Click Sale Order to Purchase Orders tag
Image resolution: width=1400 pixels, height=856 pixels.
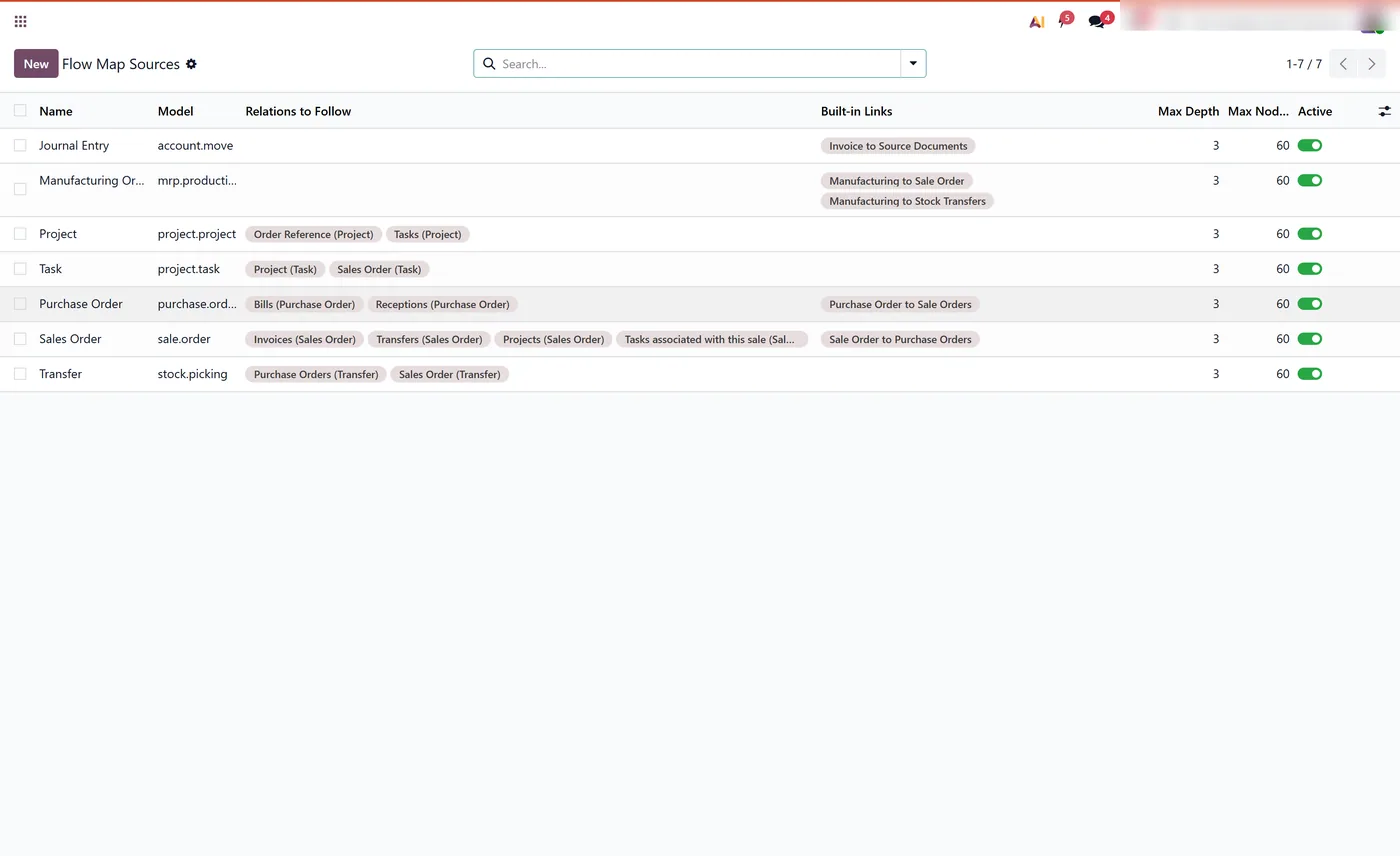pyautogui.click(x=900, y=339)
